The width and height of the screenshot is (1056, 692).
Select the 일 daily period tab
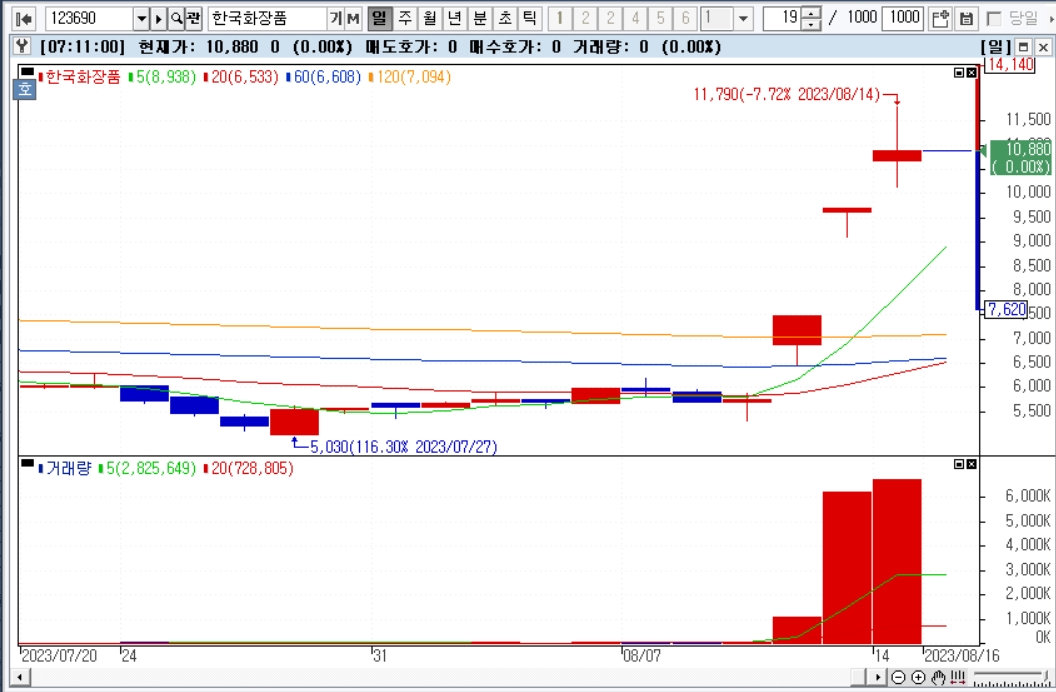(380, 19)
